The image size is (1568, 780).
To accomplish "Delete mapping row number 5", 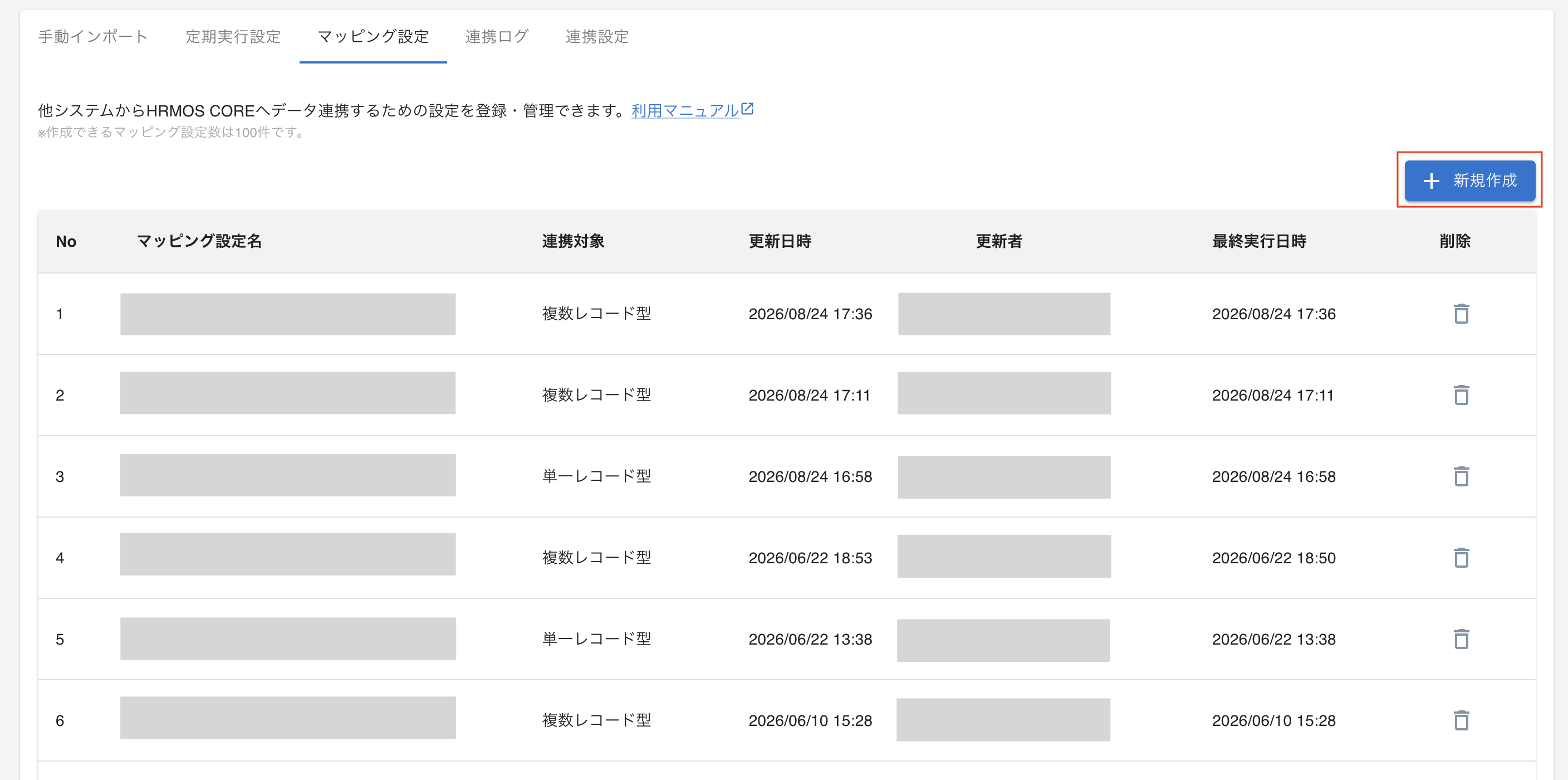I will [1461, 640].
